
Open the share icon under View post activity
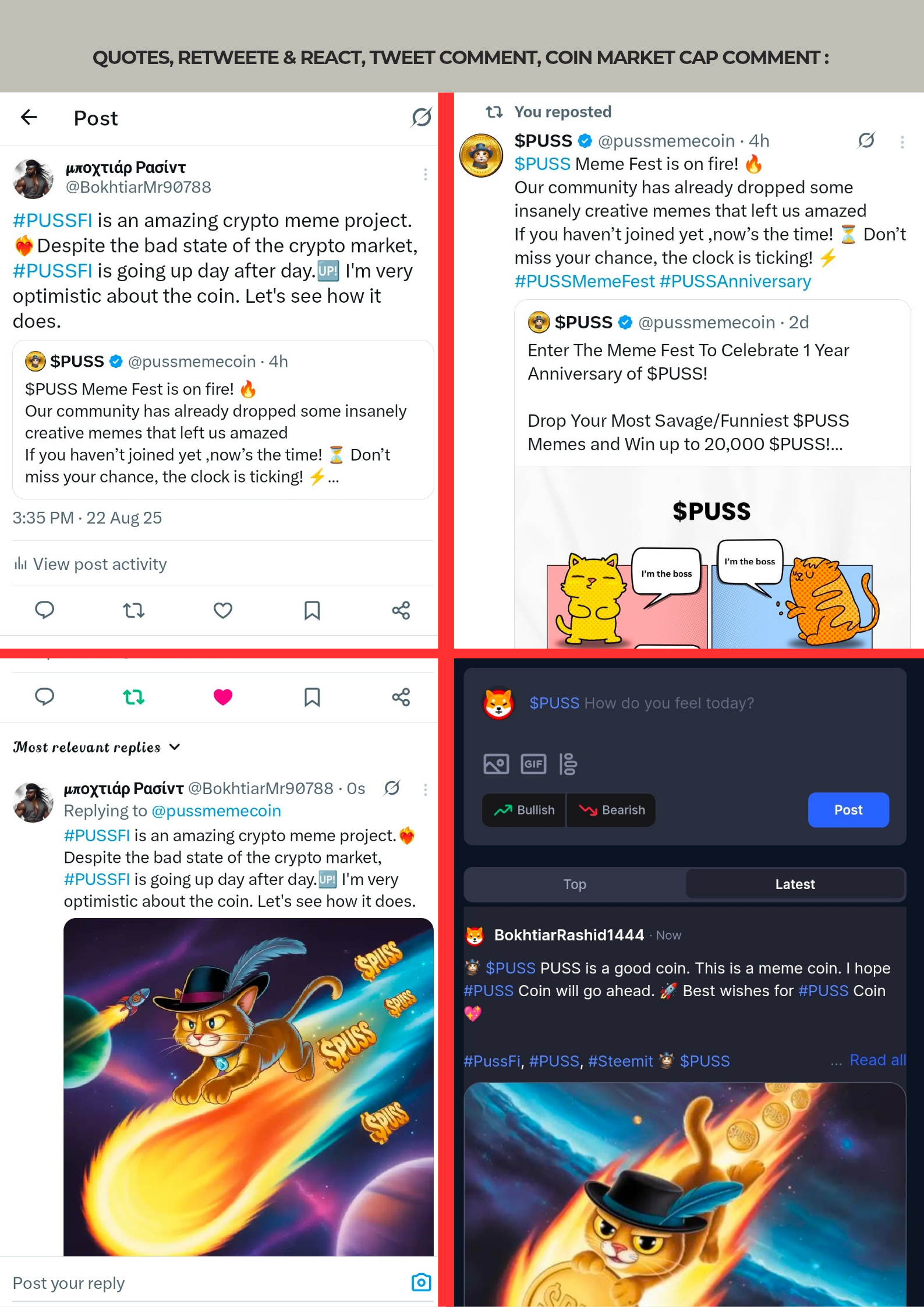click(401, 610)
